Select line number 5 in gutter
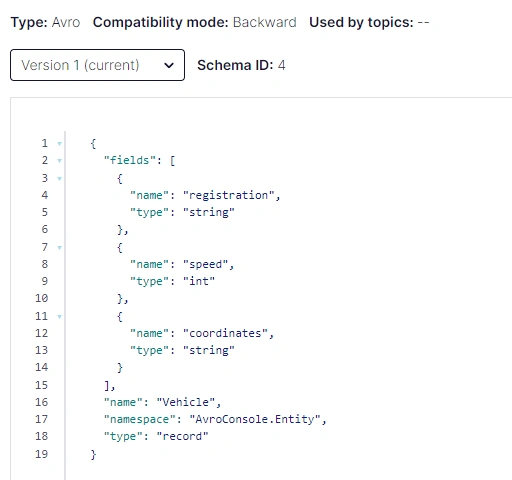 point(45,212)
